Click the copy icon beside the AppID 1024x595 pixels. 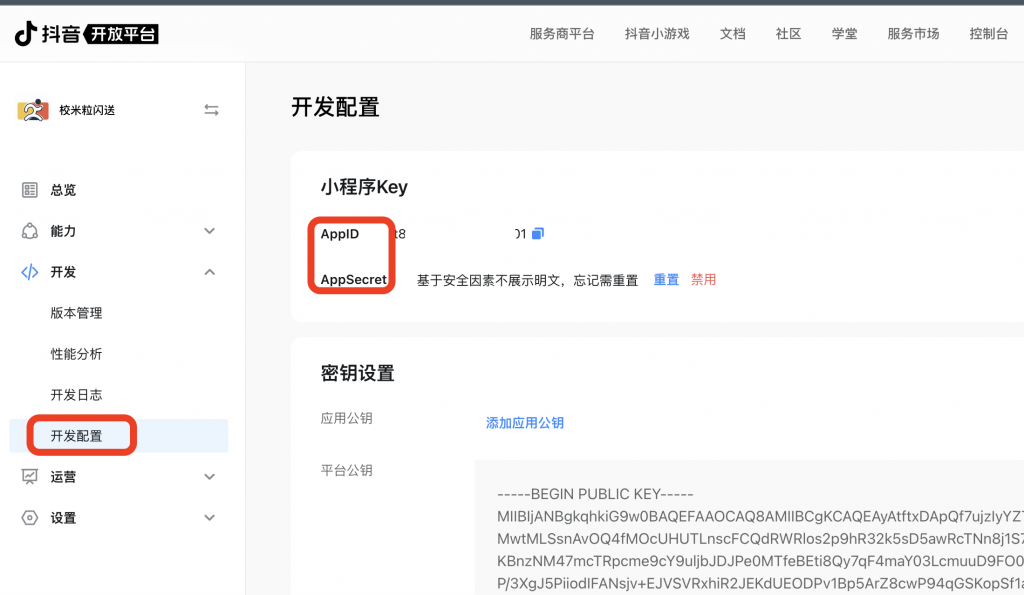537,233
